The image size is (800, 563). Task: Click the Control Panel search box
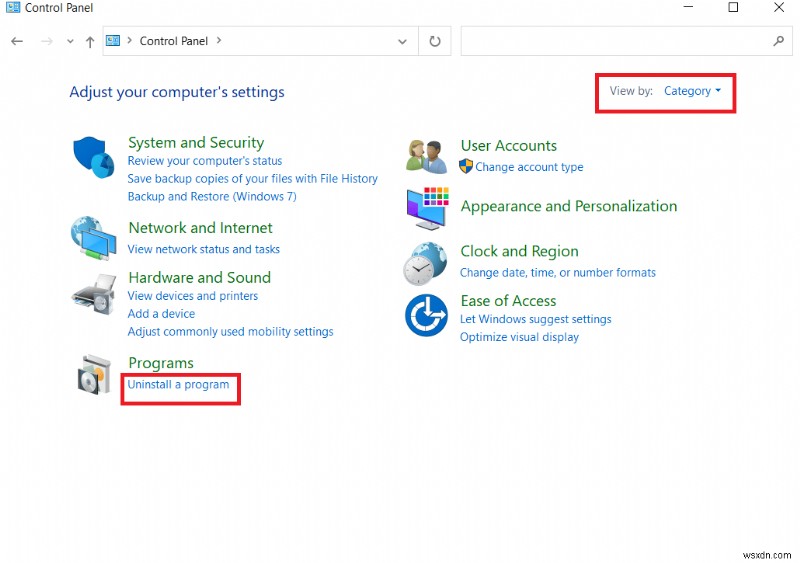pos(615,41)
